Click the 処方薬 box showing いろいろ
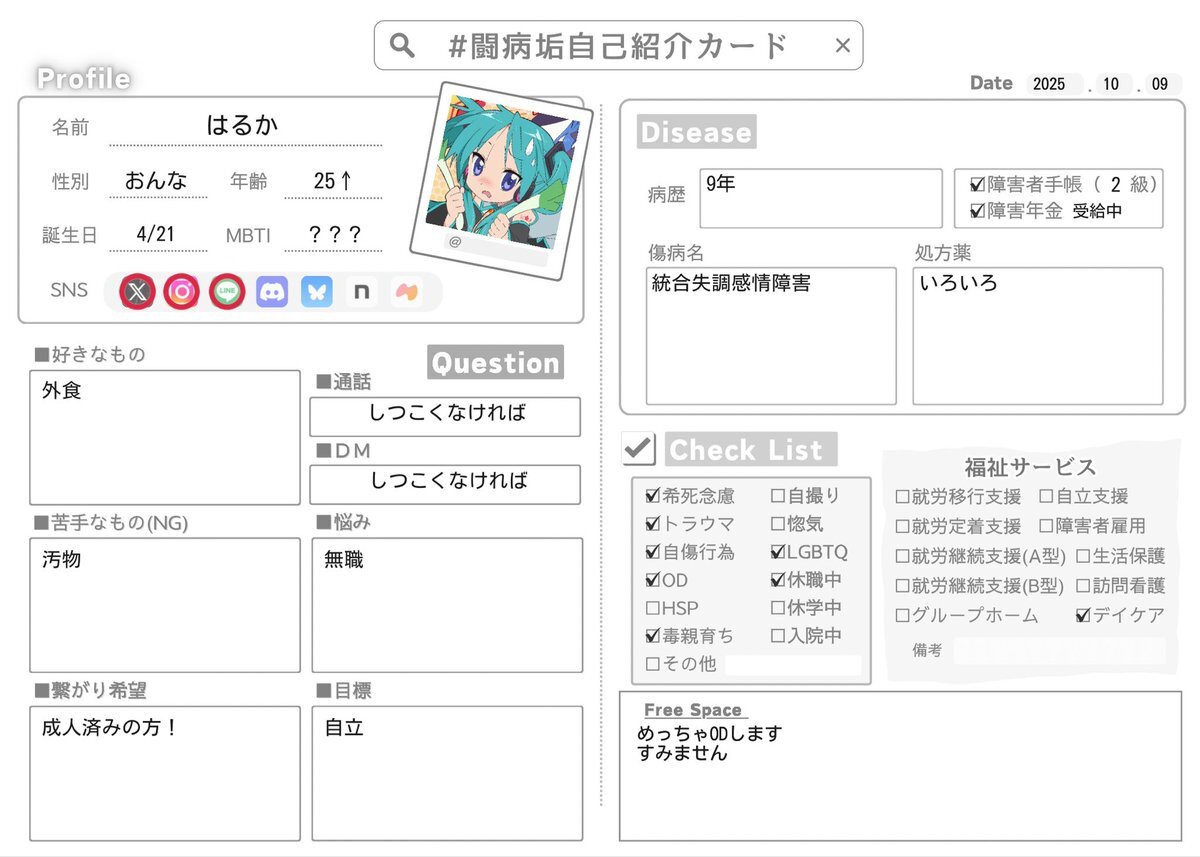The width and height of the screenshot is (1200, 857). [1038, 335]
